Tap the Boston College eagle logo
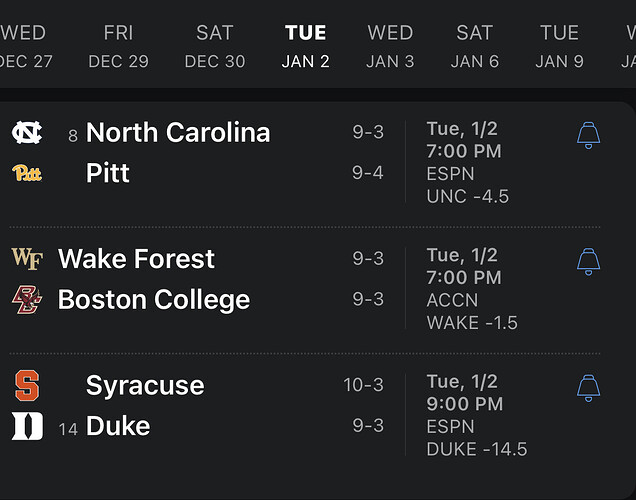Viewport: 636px width, 500px height. point(27,299)
